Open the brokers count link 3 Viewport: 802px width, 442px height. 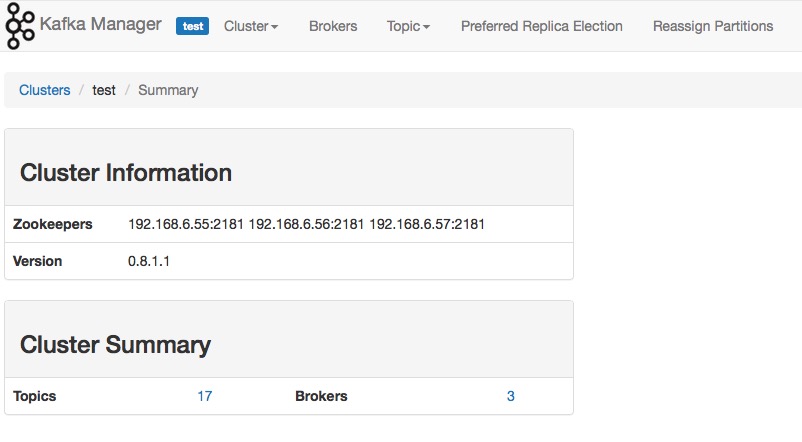tap(510, 396)
